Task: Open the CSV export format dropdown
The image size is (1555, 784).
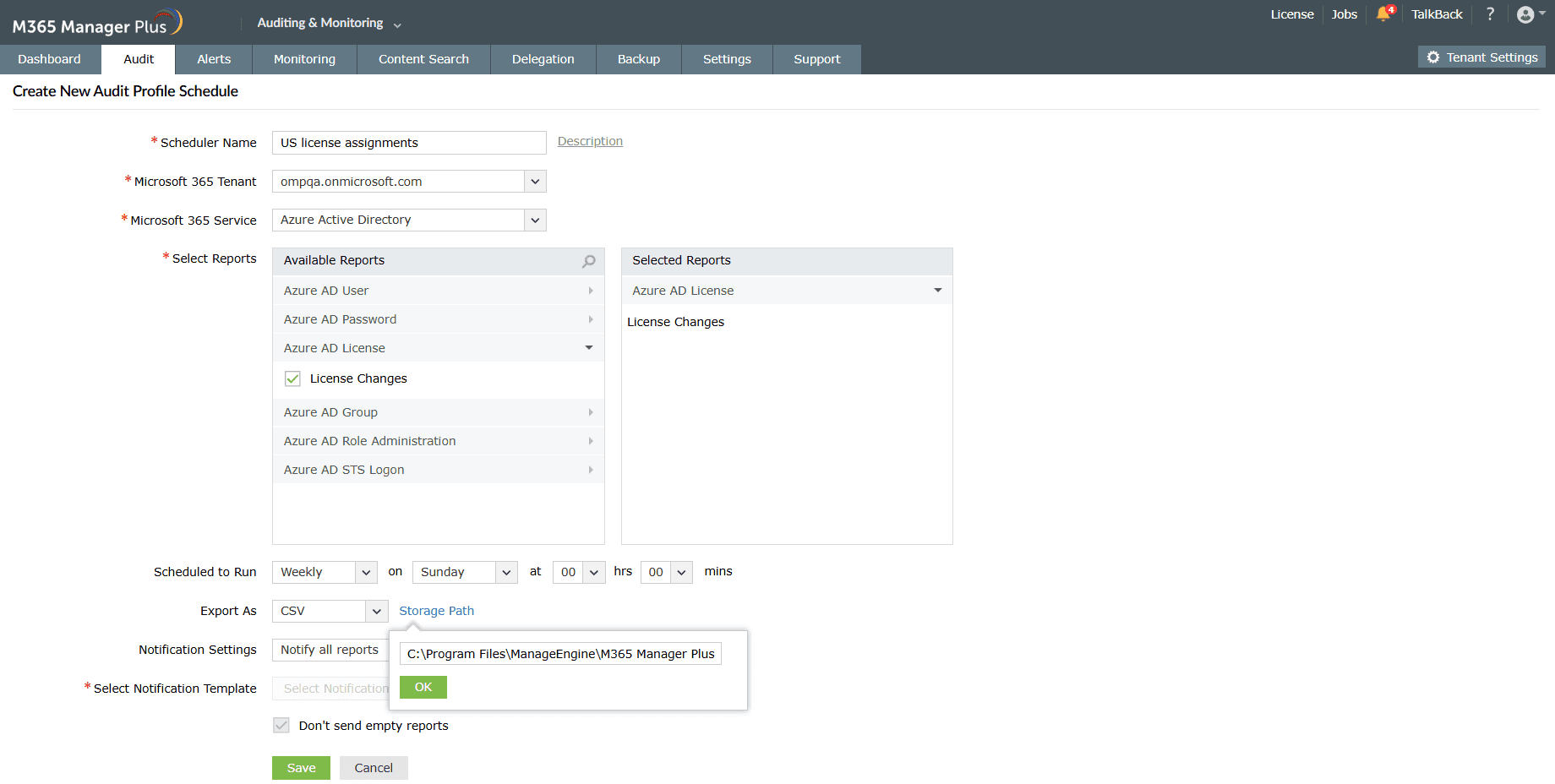Action: pos(330,611)
